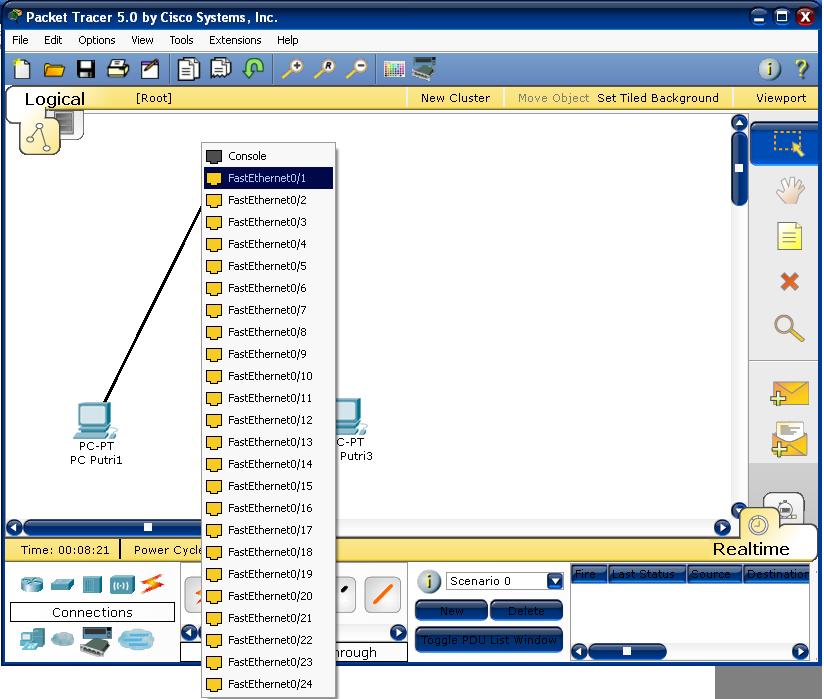Choose the Inspect magnifier tool
The height and width of the screenshot is (699, 824).
pyautogui.click(x=789, y=328)
